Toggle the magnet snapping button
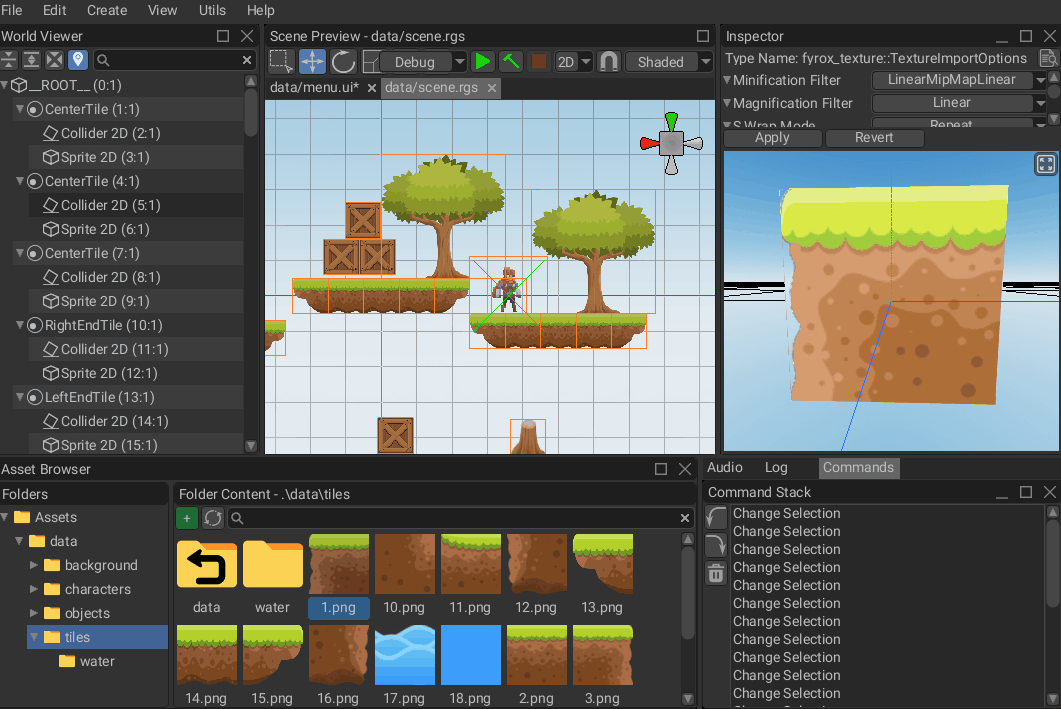Viewport: 1061px width, 709px height. pyautogui.click(x=608, y=61)
